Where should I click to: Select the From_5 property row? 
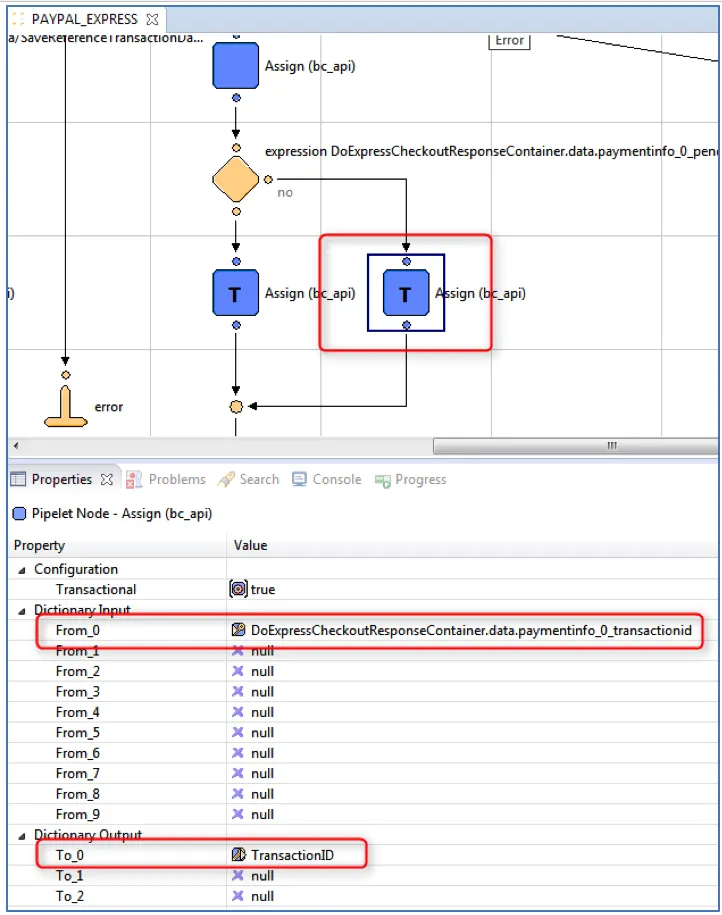pos(363,732)
